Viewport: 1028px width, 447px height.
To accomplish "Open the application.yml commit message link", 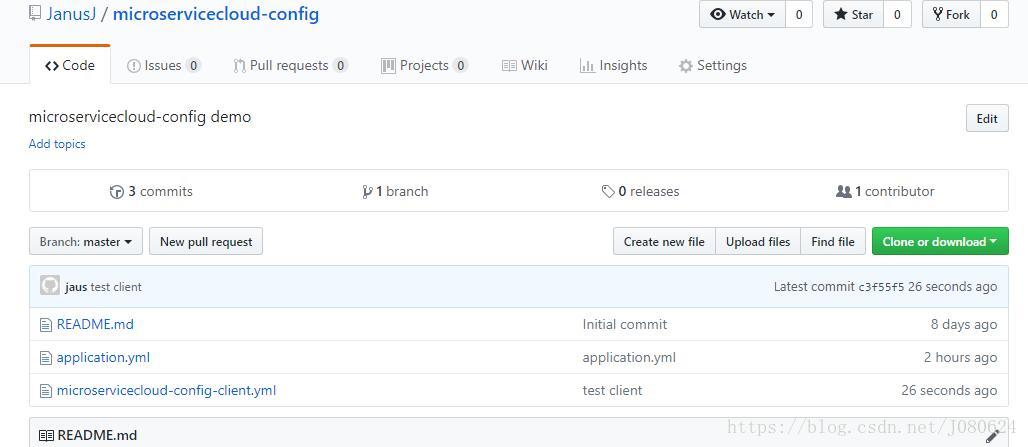I will click(629, 357).
